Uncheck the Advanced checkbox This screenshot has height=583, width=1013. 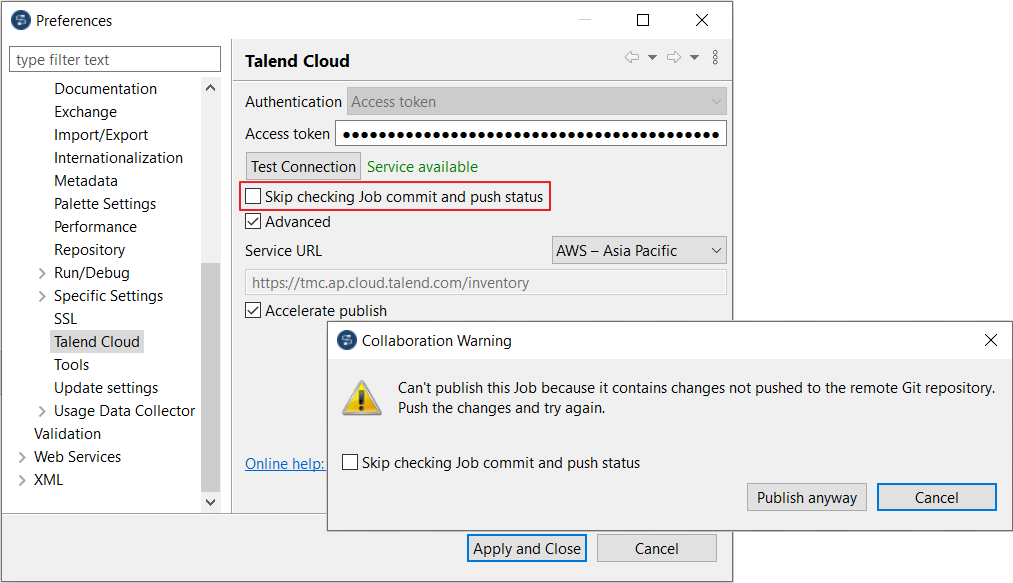coord(254,222)
